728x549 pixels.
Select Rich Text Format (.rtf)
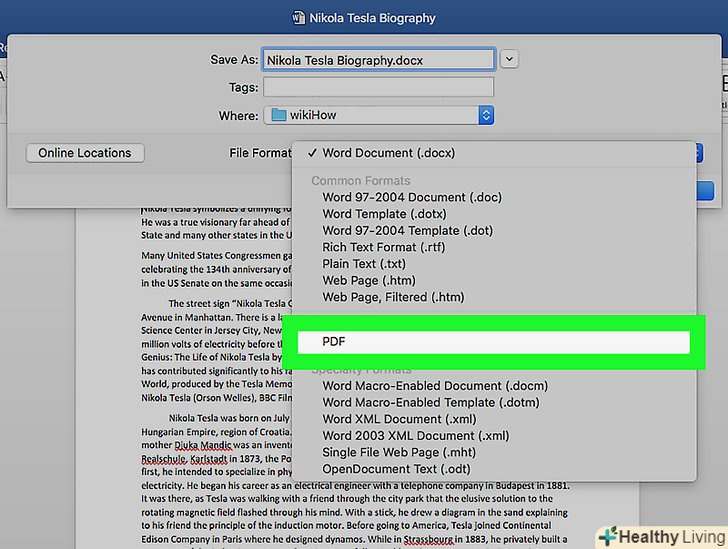click(494, 248)
